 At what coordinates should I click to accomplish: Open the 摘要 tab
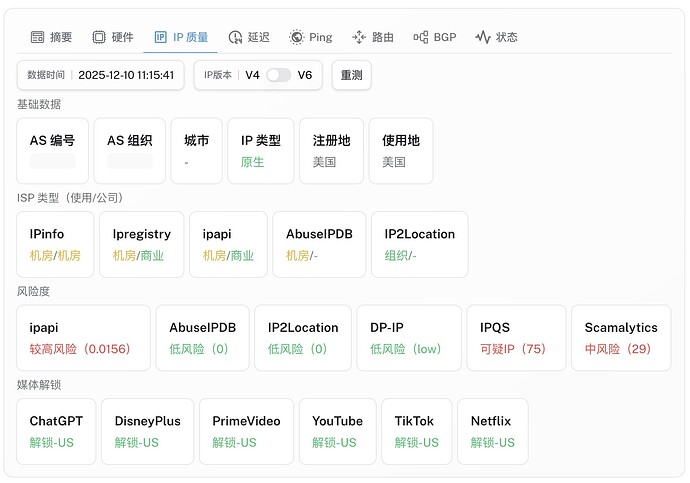(x=51, y=37)
